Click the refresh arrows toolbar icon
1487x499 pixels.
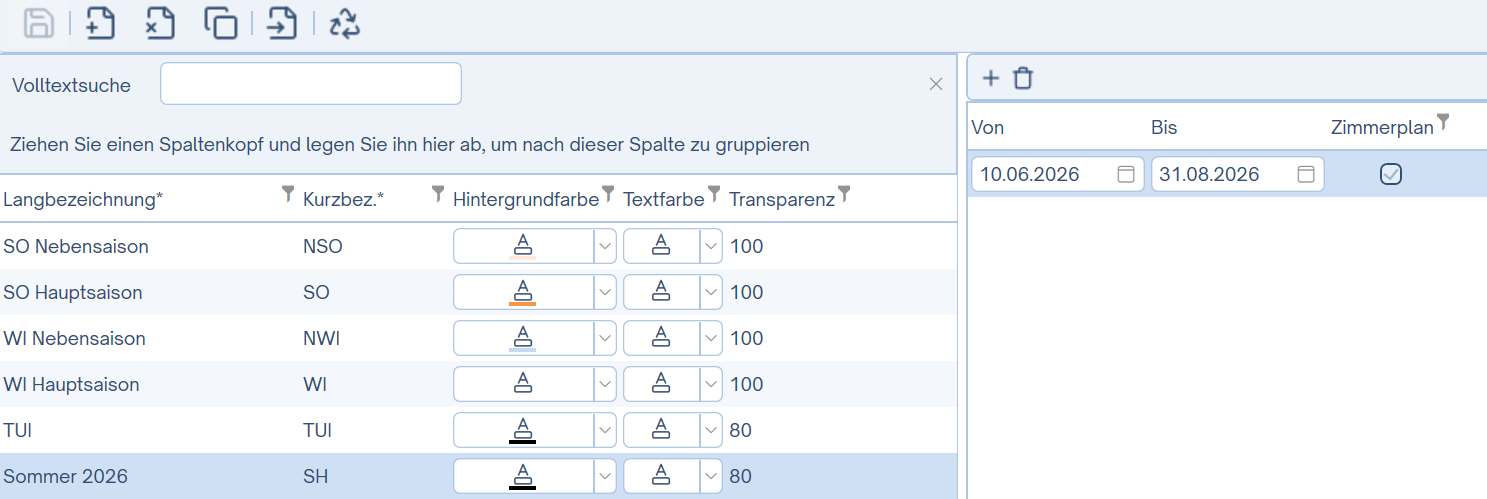pyautogui.click(x=344, y=23)
